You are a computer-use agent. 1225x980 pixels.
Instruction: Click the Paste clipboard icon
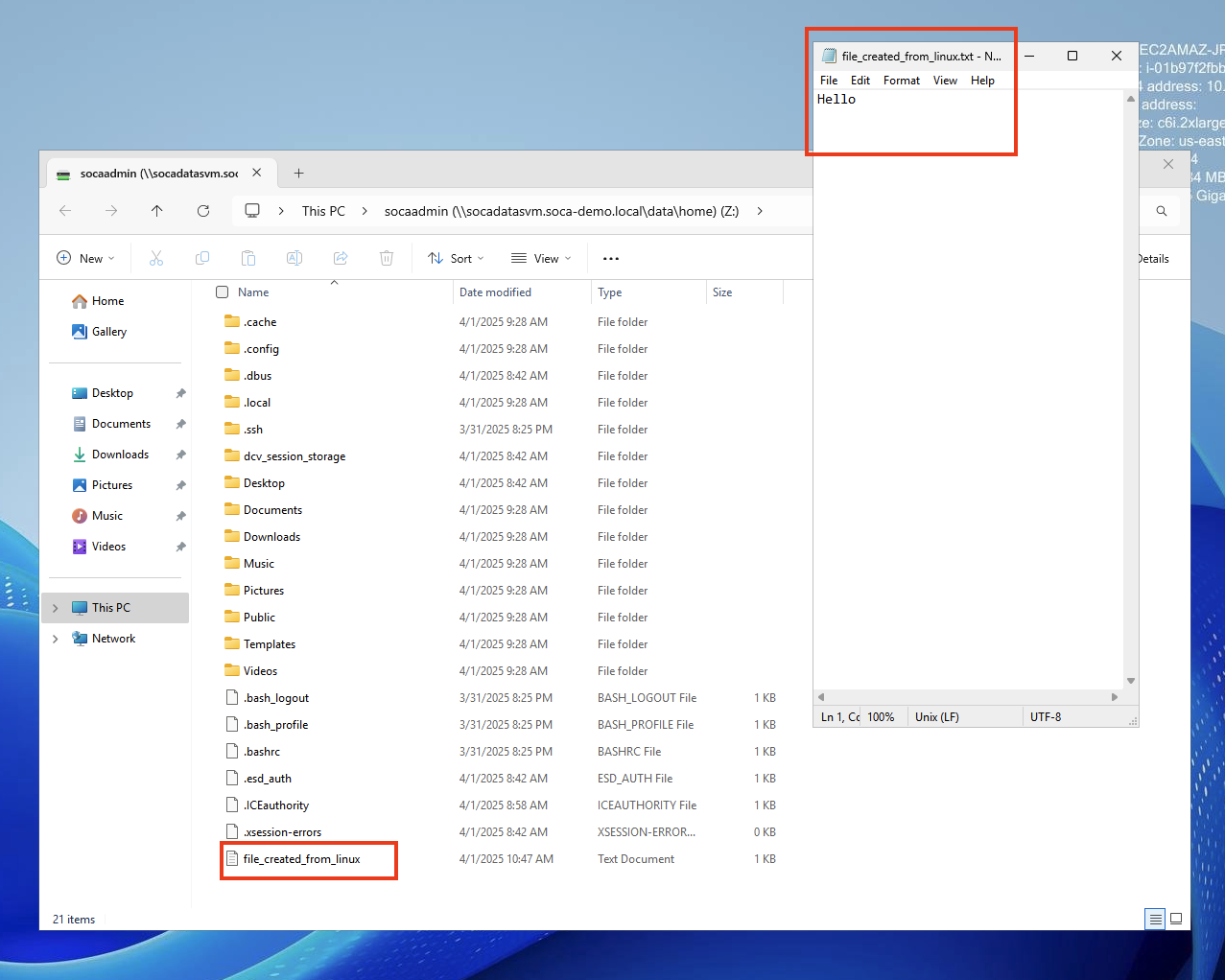pyautogui.click(x=248, y=258)
